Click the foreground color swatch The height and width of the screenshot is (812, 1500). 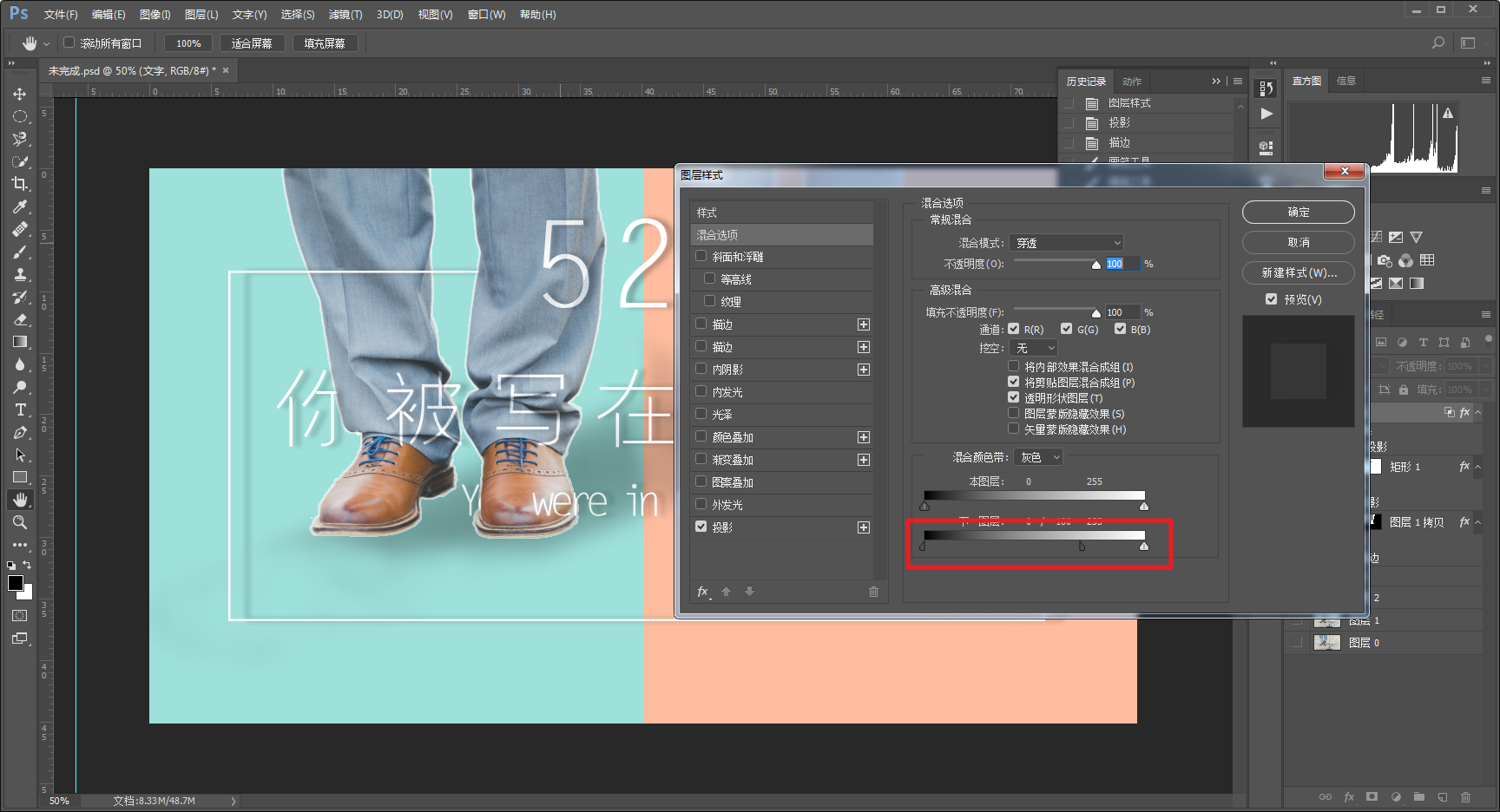pyautogui.click(x=16, y=583)
